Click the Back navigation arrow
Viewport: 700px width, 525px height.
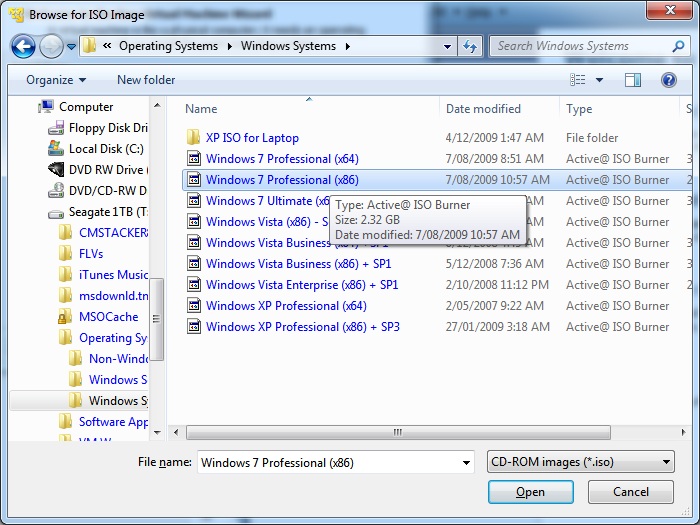[x=23, y=46]
